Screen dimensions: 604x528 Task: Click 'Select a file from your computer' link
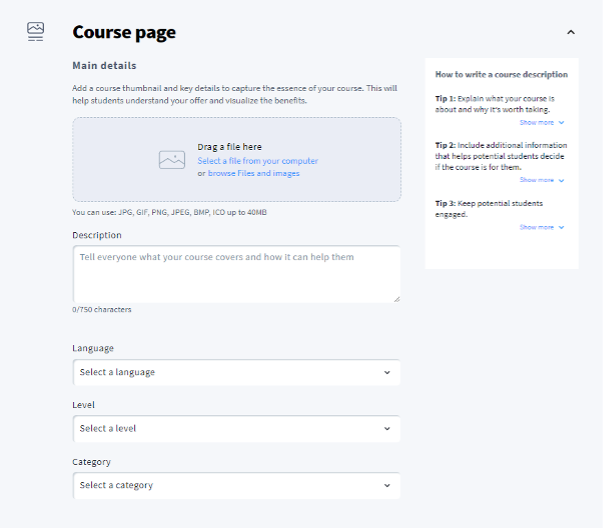click(x=257, y=161)
